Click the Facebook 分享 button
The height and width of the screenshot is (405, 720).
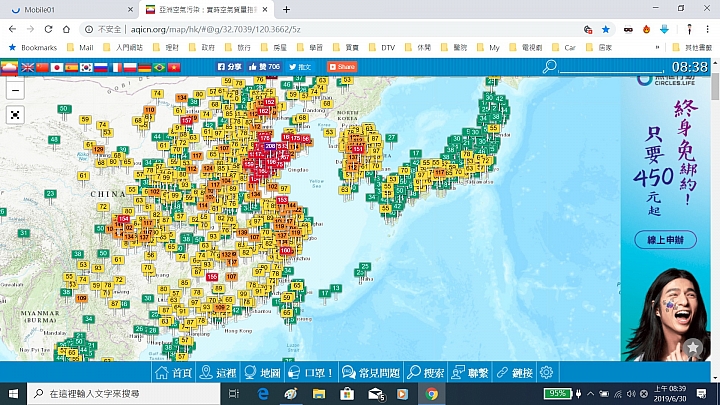[230, 67]
